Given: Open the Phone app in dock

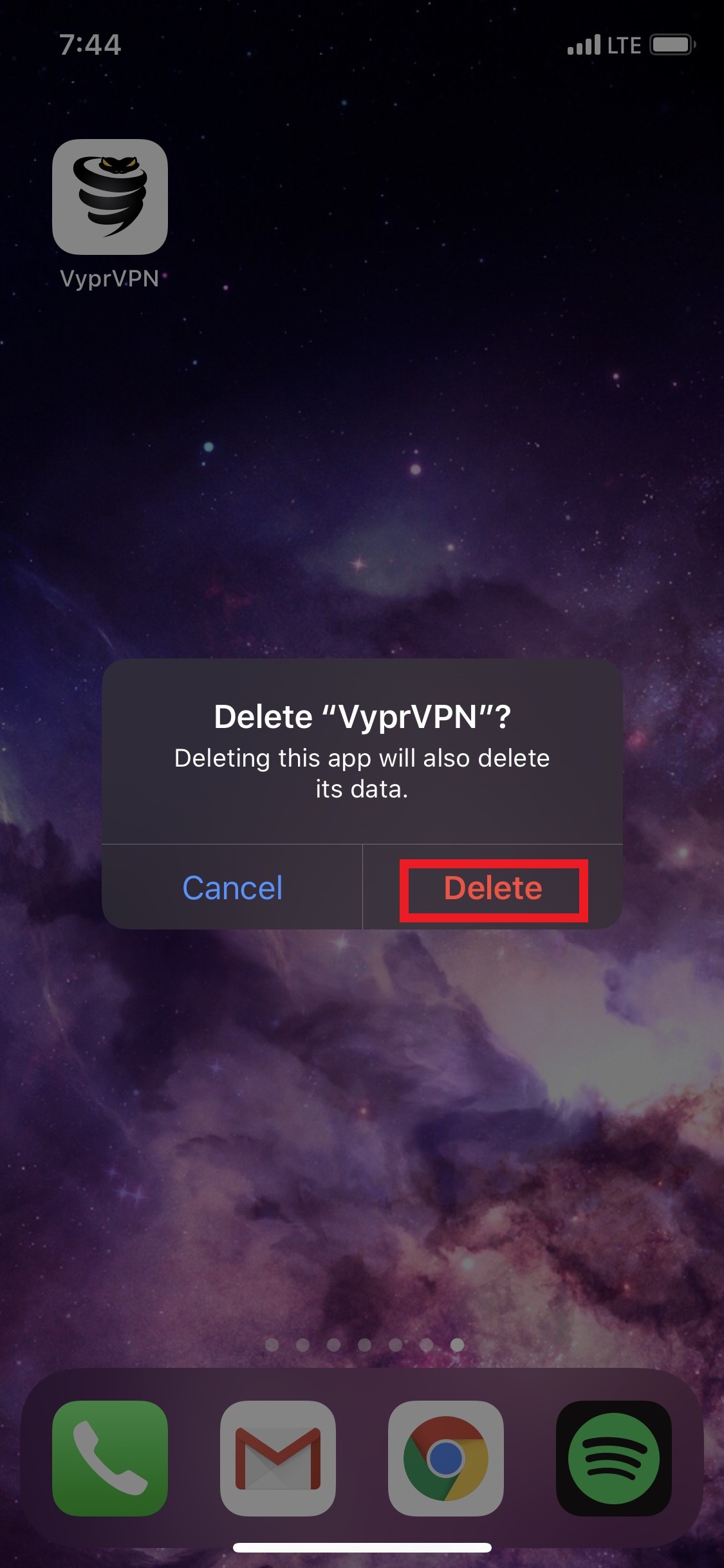Looking at the screenshot, I should [110, 1458].
